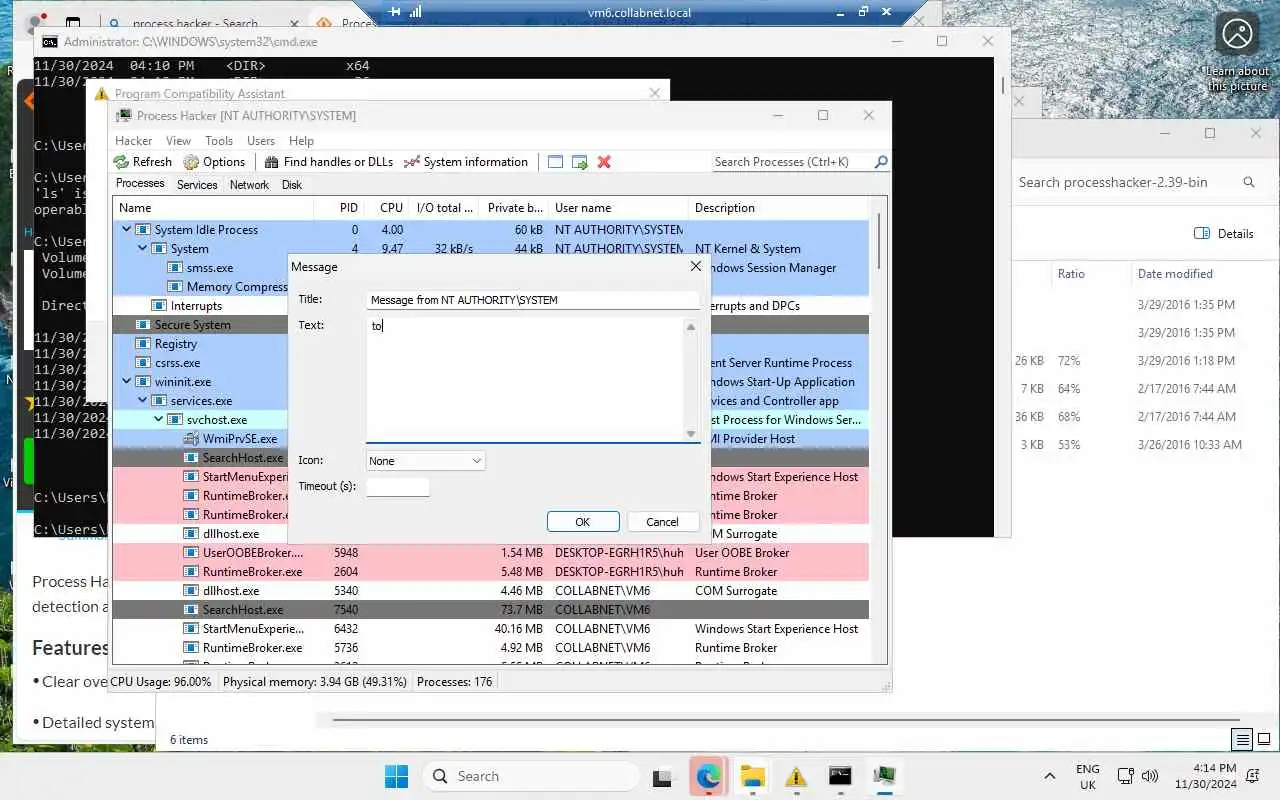Close the Message dialog with its X
Image resolution: width=1280 pixels, height=800 pixels.
pyautogui.click(x=696, y=267)
